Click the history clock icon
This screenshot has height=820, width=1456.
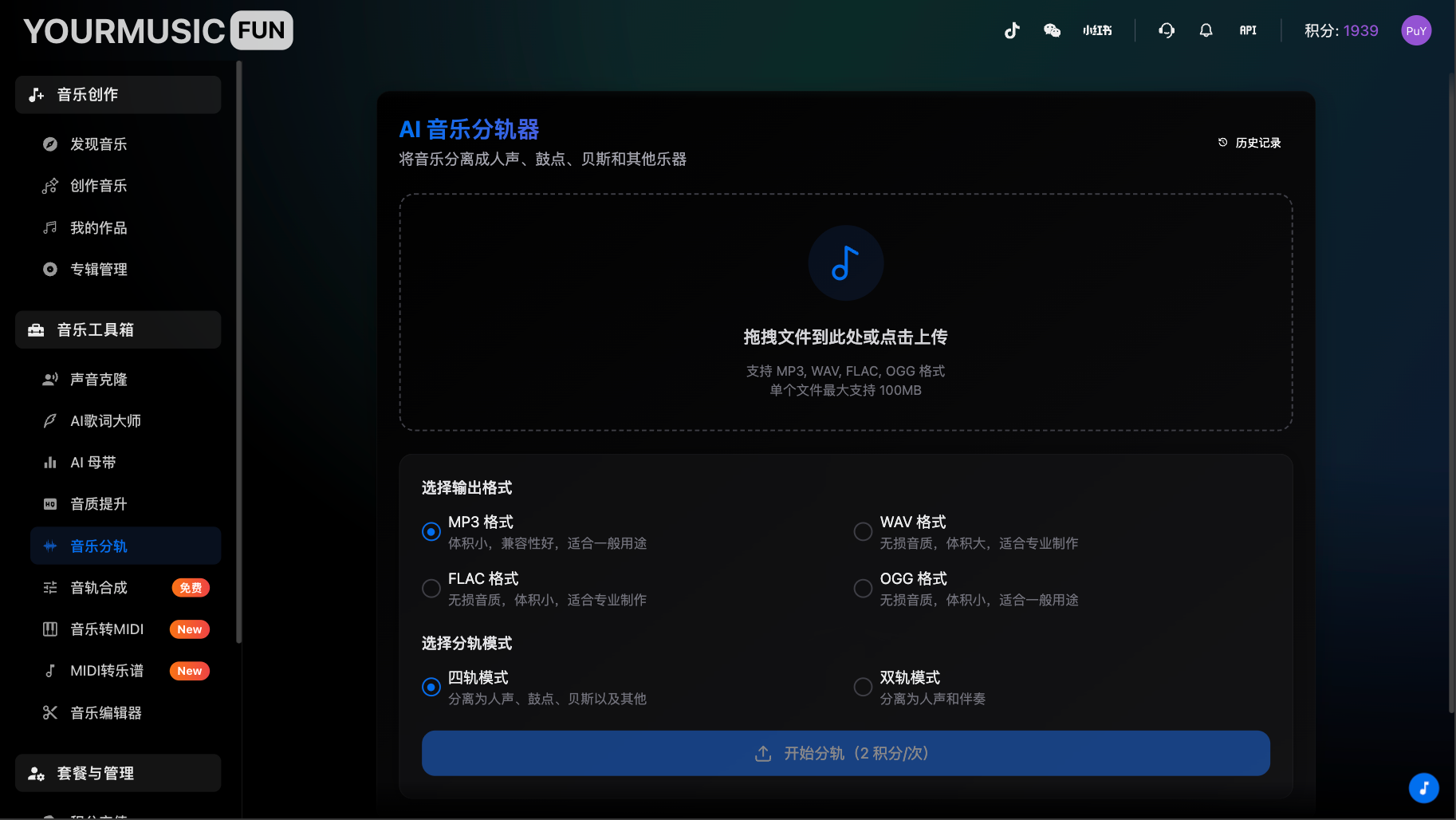click(1222, 142)
